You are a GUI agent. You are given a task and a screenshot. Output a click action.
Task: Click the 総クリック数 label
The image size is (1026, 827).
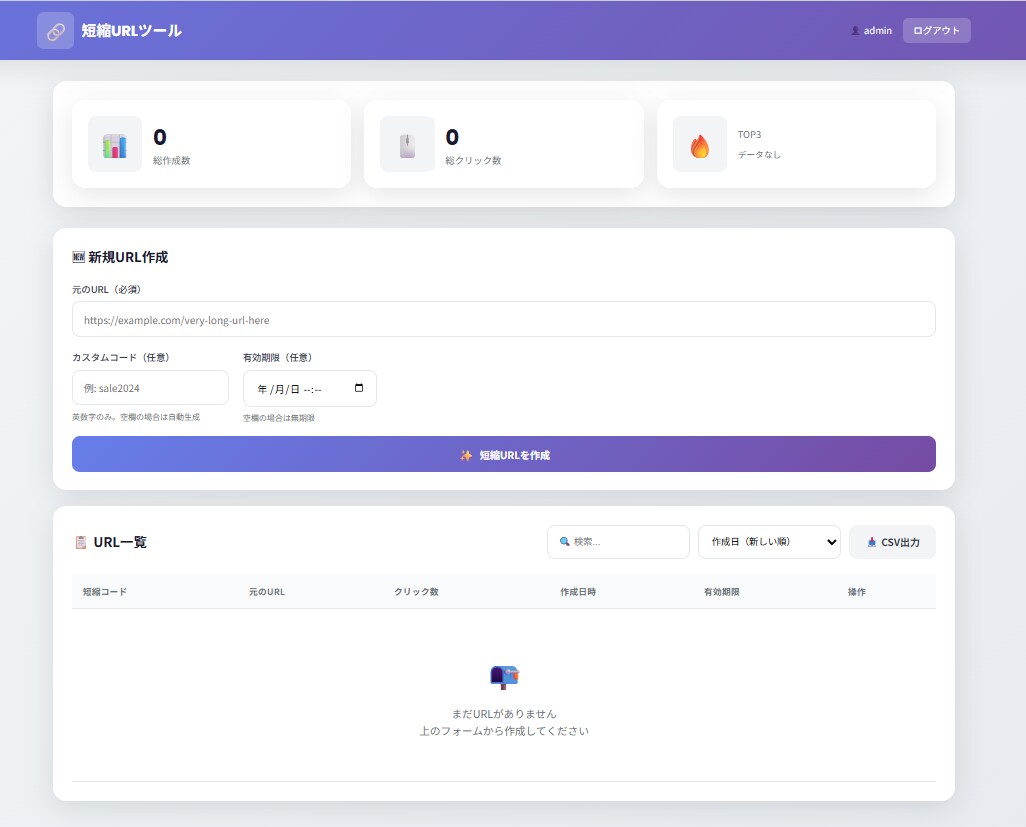coord(473,160)
